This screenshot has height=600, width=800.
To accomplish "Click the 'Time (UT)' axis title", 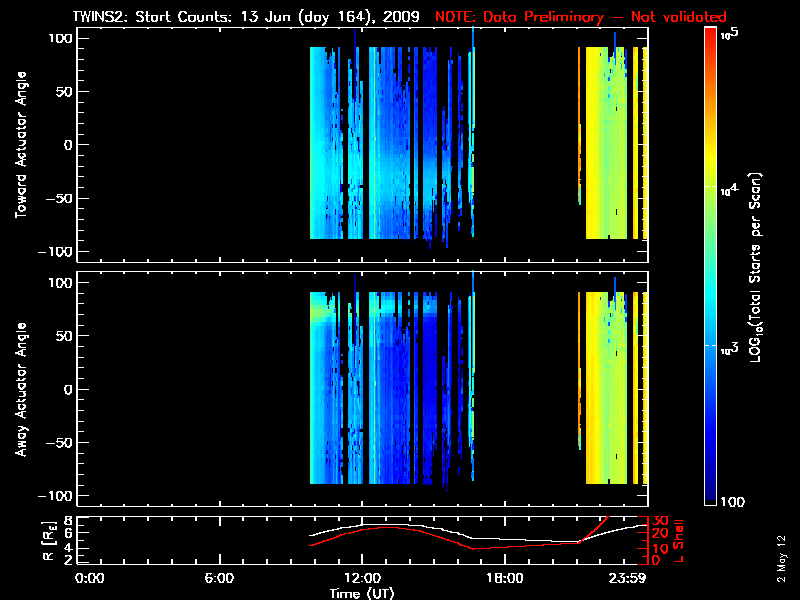I will (361, 592).
